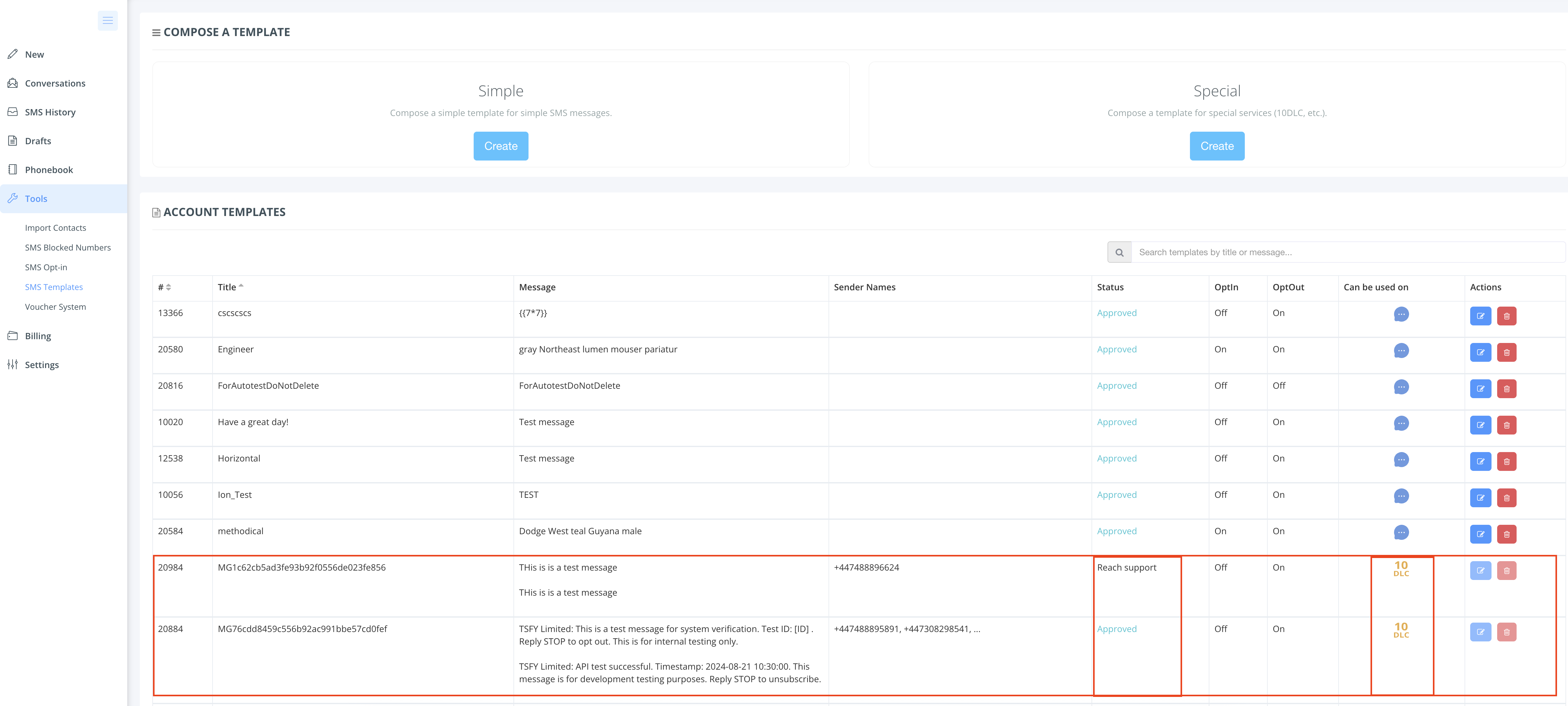Open Billing in the sidebar
The height and width of the screenshot is (706, 1568).
[38, 336]
